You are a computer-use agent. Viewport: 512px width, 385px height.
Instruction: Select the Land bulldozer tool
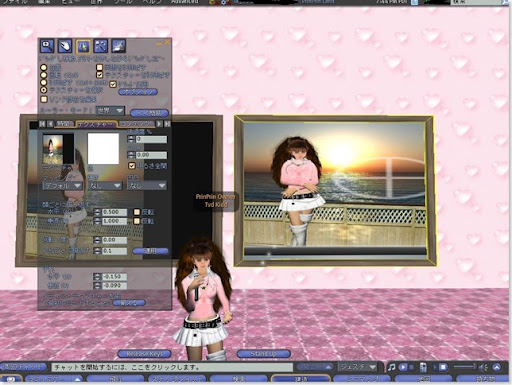(x=118, y=46)
